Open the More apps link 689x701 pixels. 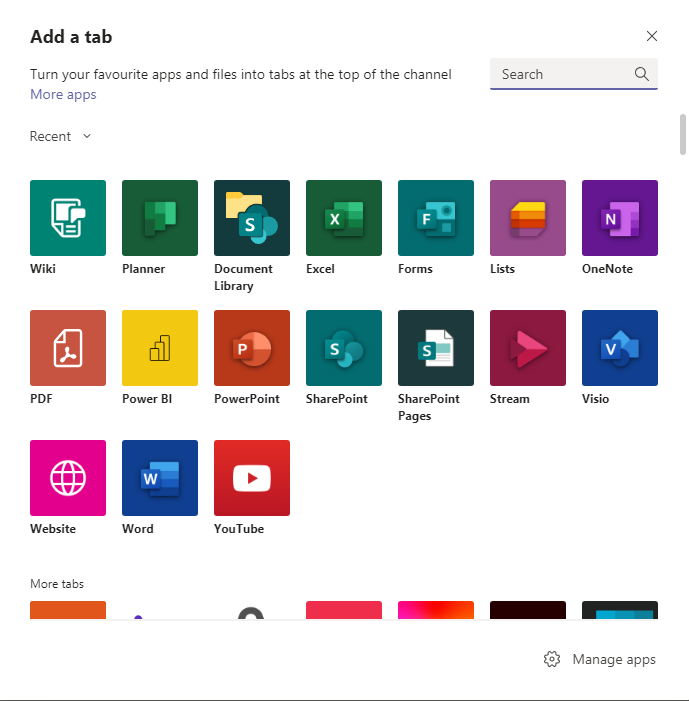(63, 94)
